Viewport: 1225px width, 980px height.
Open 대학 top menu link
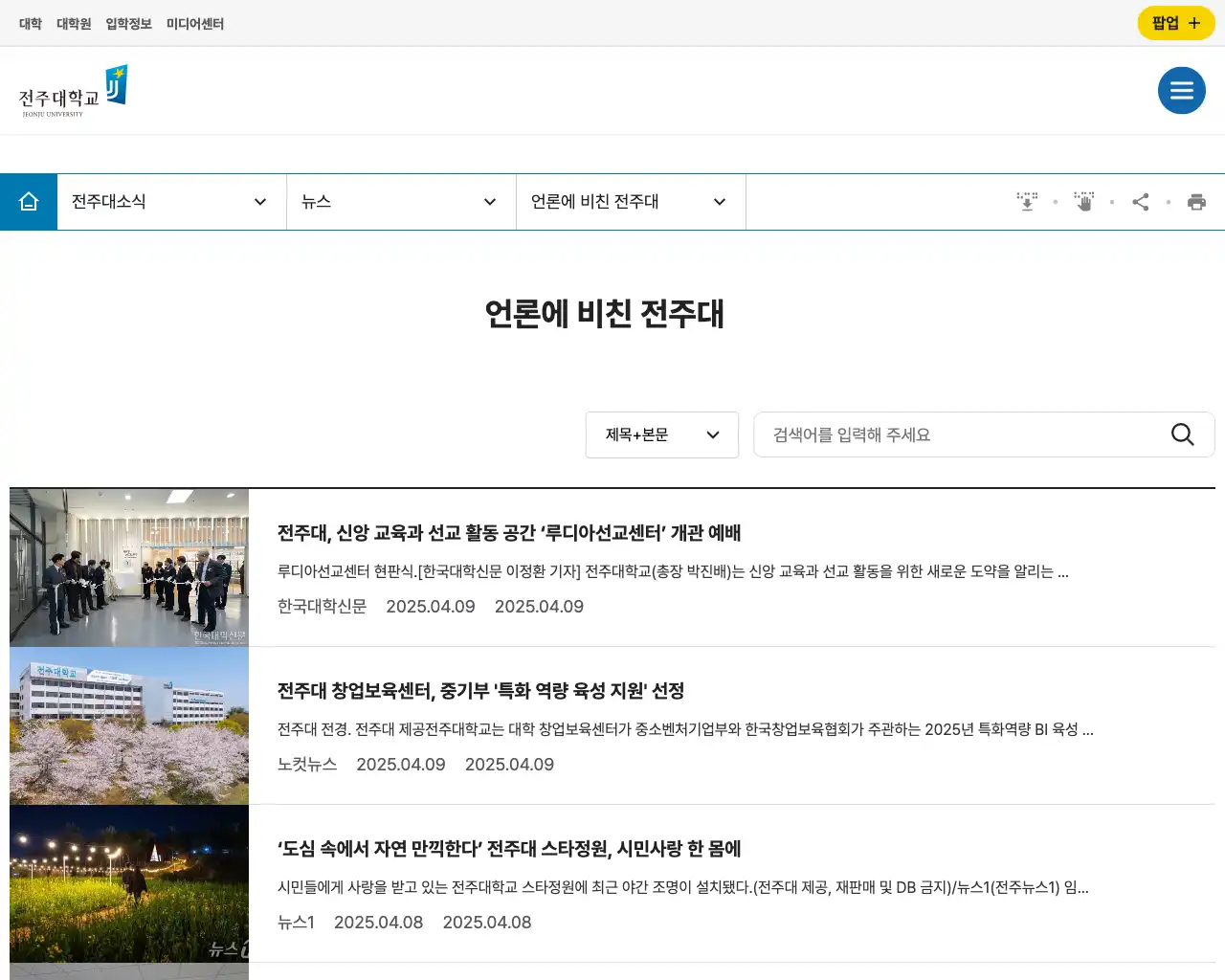[31, 24]
